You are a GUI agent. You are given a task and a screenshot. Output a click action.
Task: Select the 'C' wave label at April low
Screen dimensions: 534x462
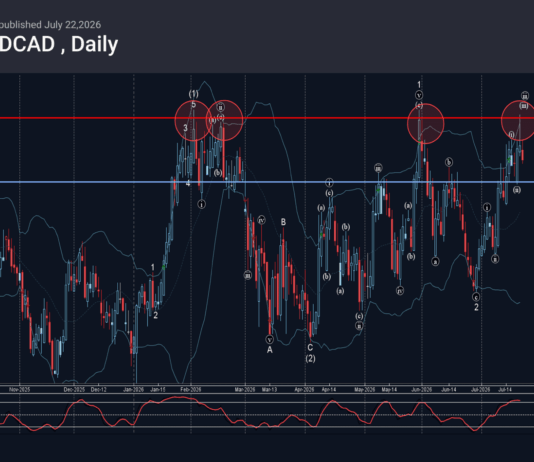click(310, 348)
